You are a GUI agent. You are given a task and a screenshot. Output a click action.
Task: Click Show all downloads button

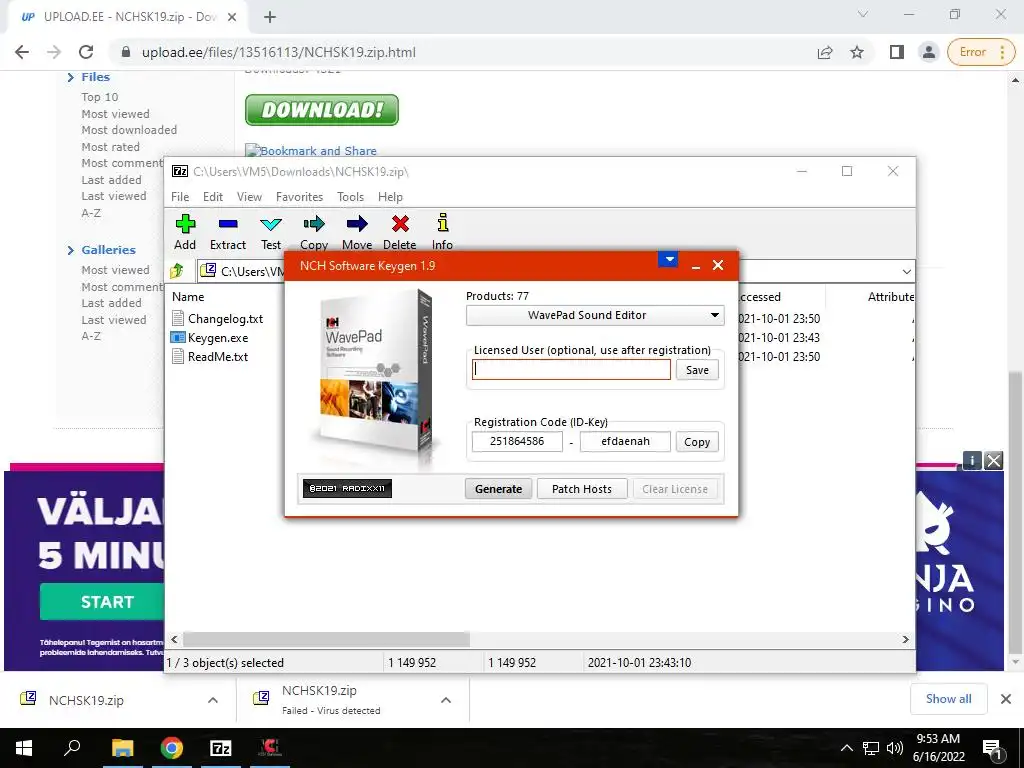(948, 699)
